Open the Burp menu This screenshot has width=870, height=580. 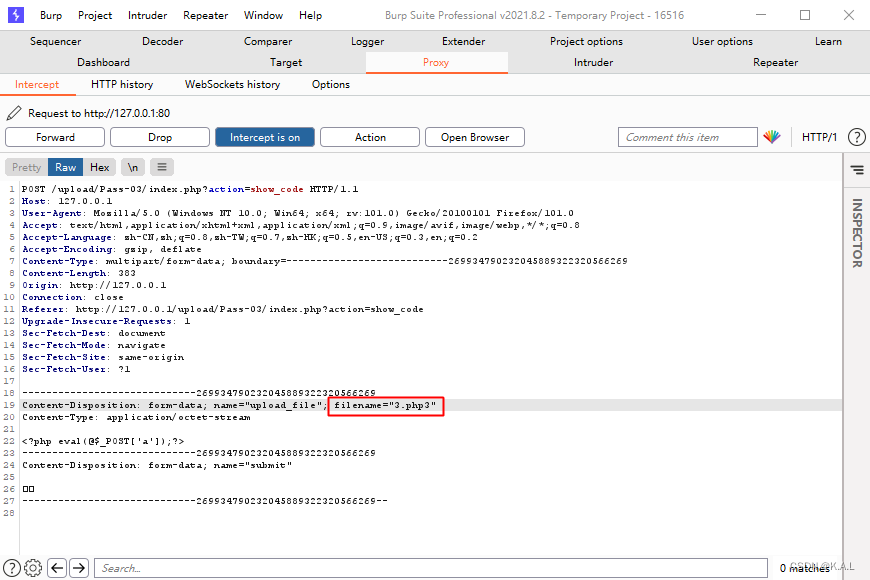pyautogui.click(x=51, y=16)
